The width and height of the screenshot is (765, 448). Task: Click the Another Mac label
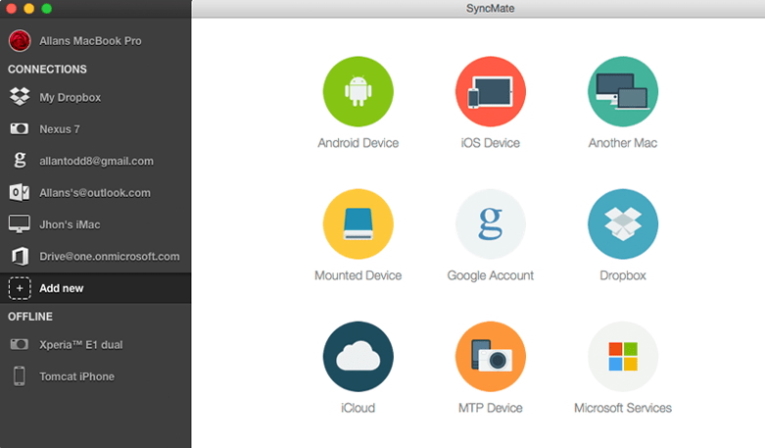pos(623,143)
